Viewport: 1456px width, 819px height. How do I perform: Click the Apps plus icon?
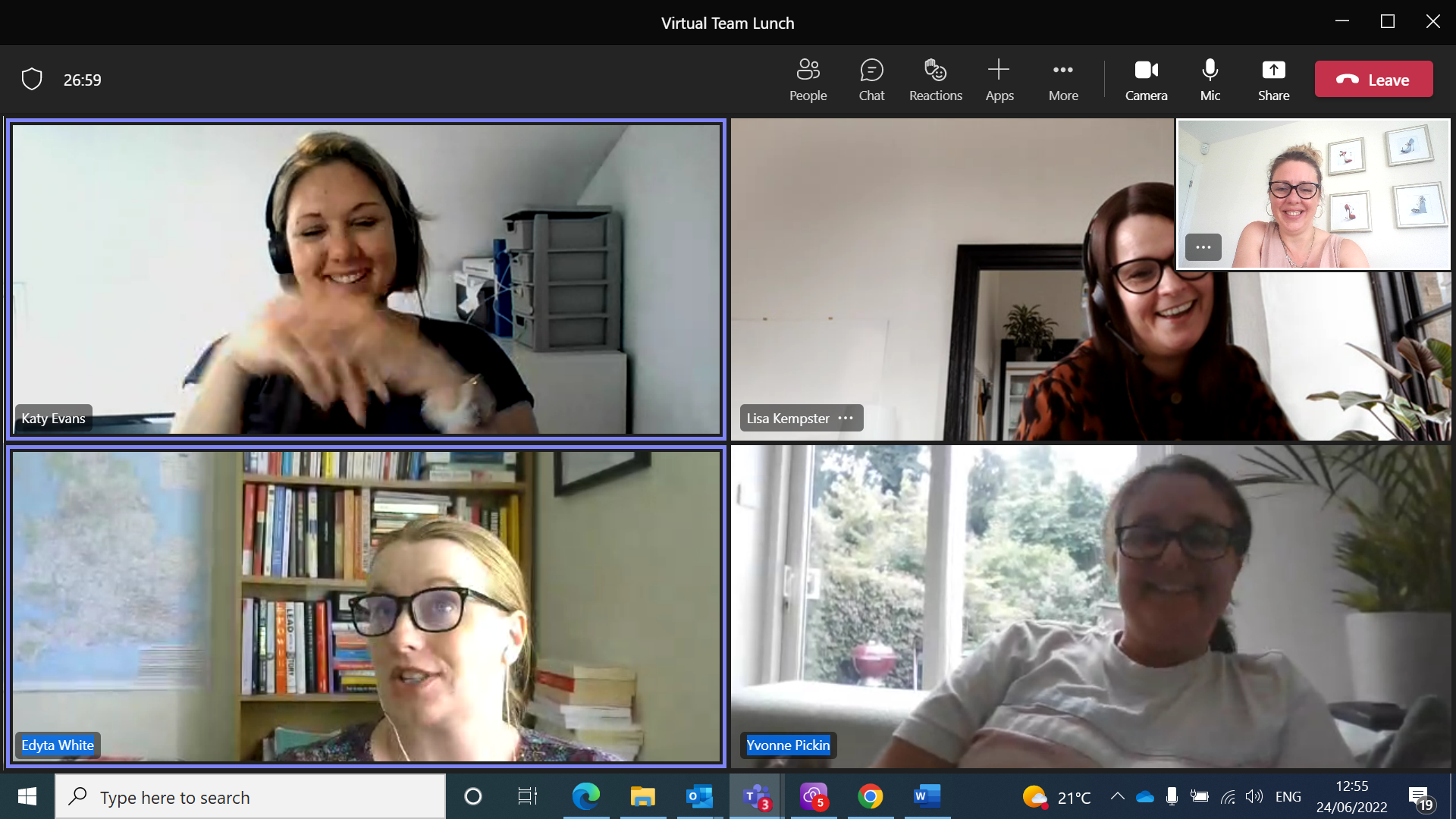click(999, 71)
